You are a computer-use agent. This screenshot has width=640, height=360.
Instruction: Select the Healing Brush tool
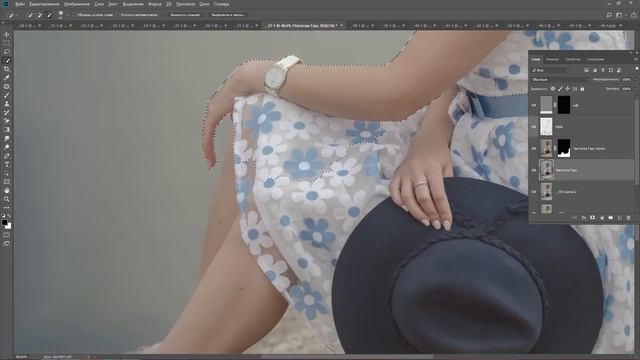tap(7, 87)
